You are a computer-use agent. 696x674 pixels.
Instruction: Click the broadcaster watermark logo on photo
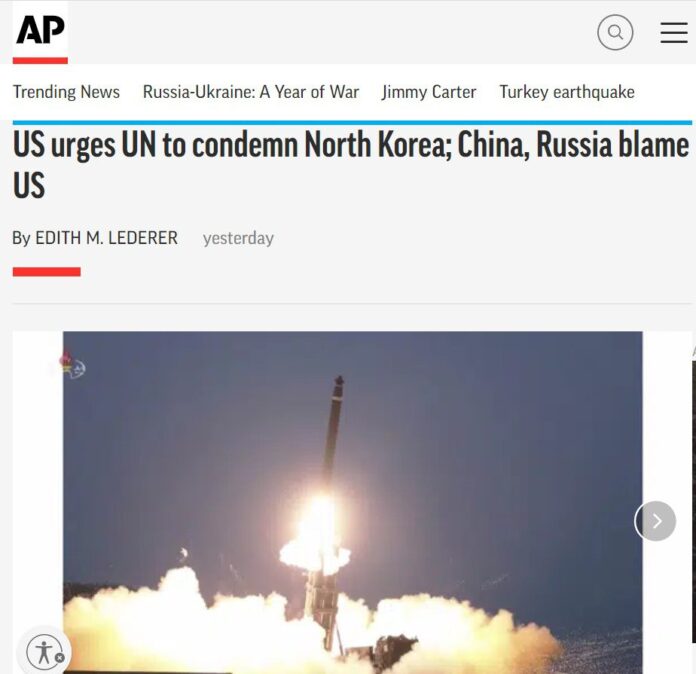[72, 365]
